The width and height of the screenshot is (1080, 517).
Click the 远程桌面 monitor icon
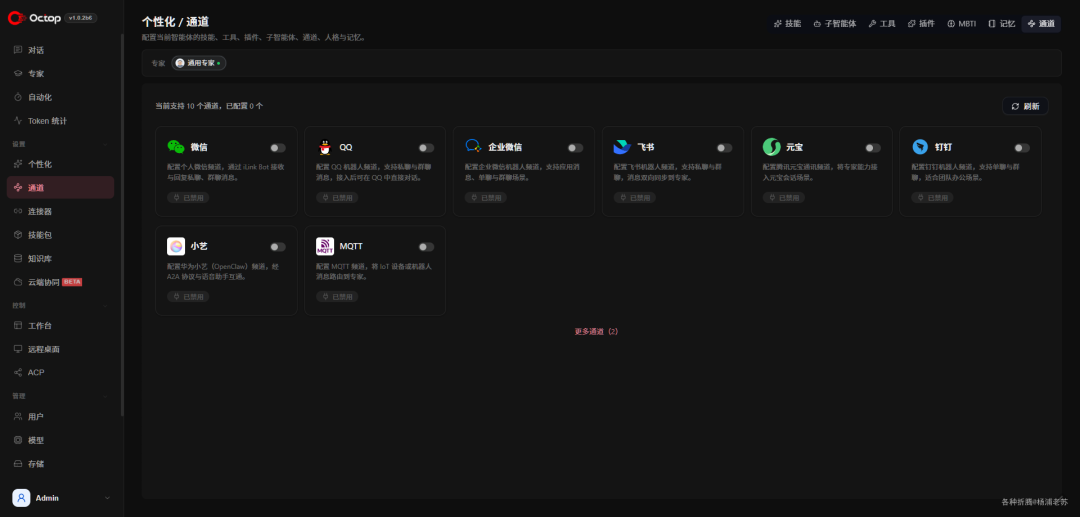coord(18,349)
